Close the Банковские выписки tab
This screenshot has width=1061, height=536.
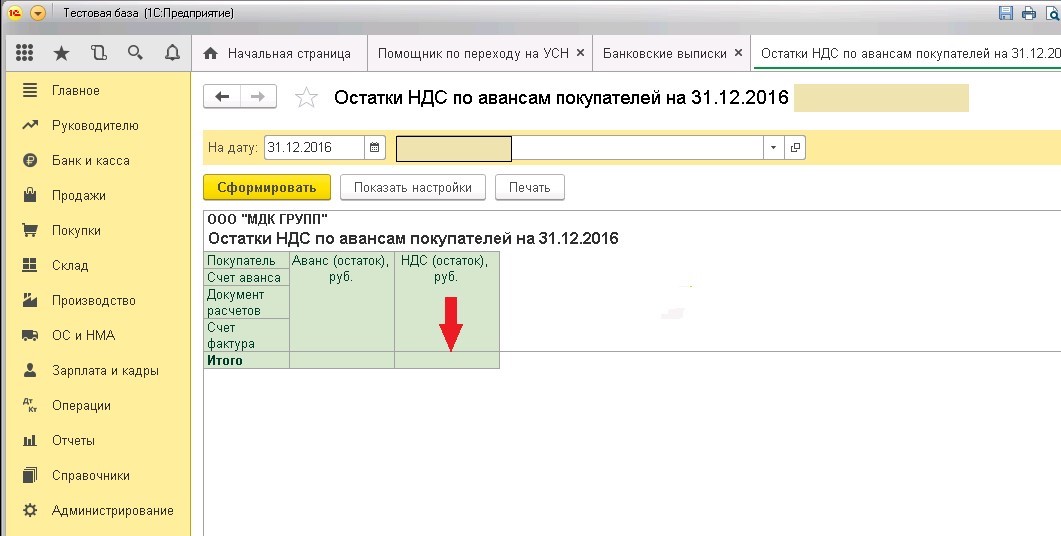[738, 53]
